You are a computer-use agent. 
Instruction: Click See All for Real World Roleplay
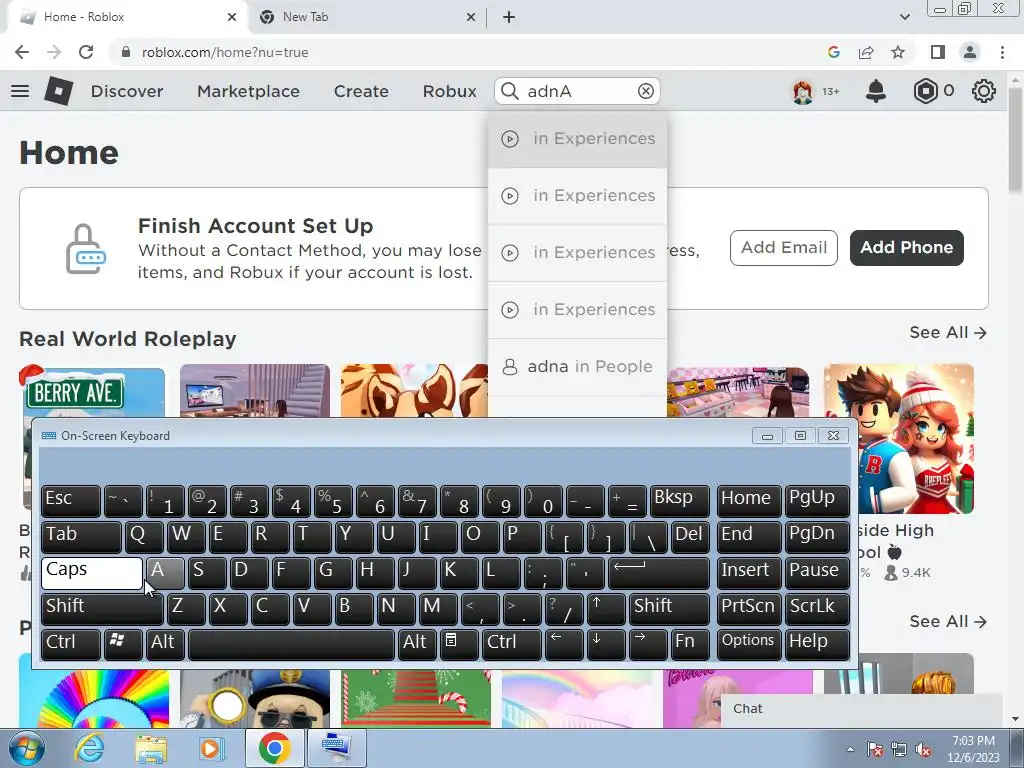point(948,332)
